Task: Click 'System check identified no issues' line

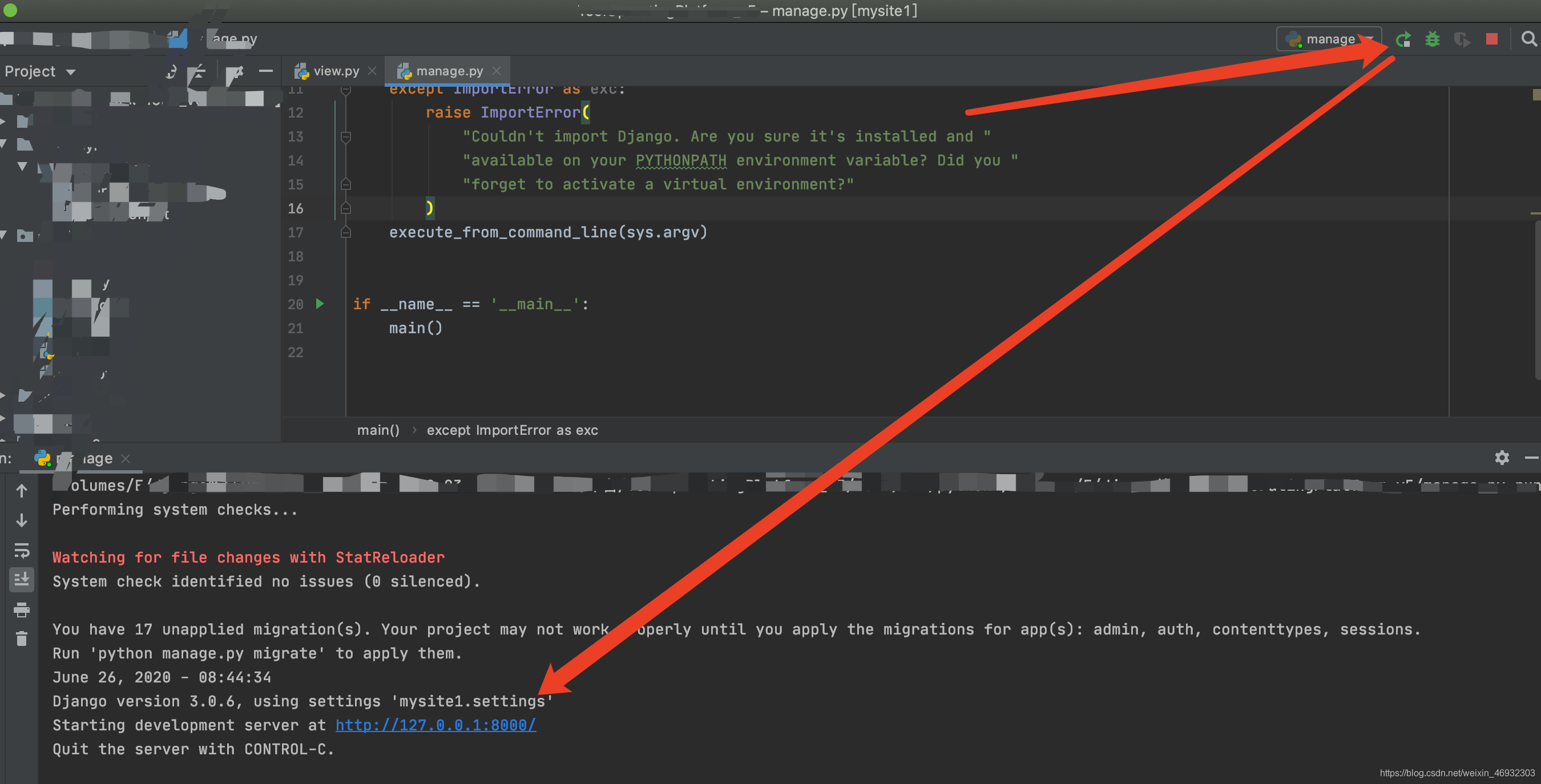Action: click(266, 582)
